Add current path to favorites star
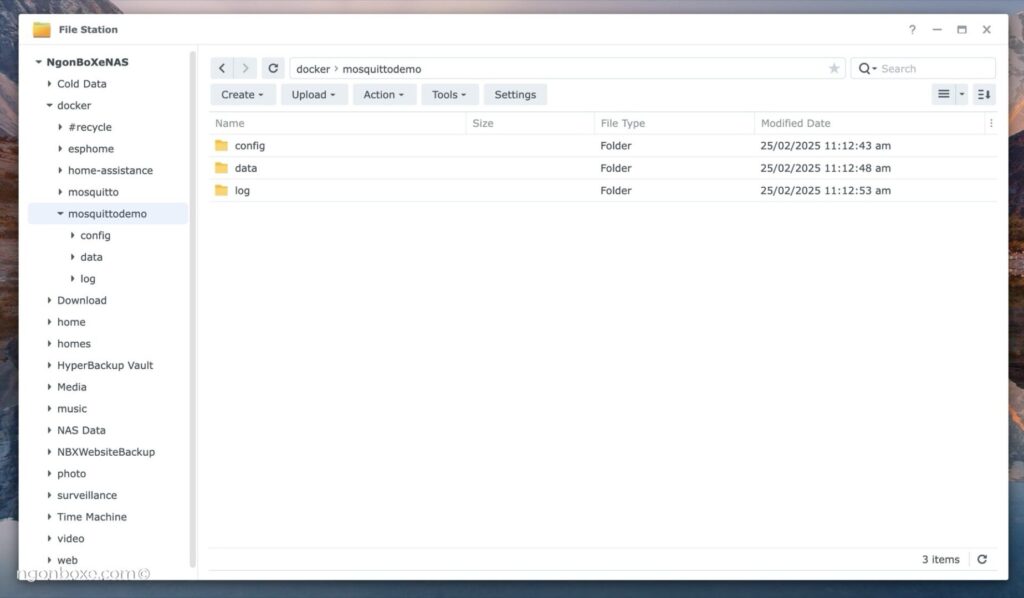The image size is (1024, 598). 834,69
